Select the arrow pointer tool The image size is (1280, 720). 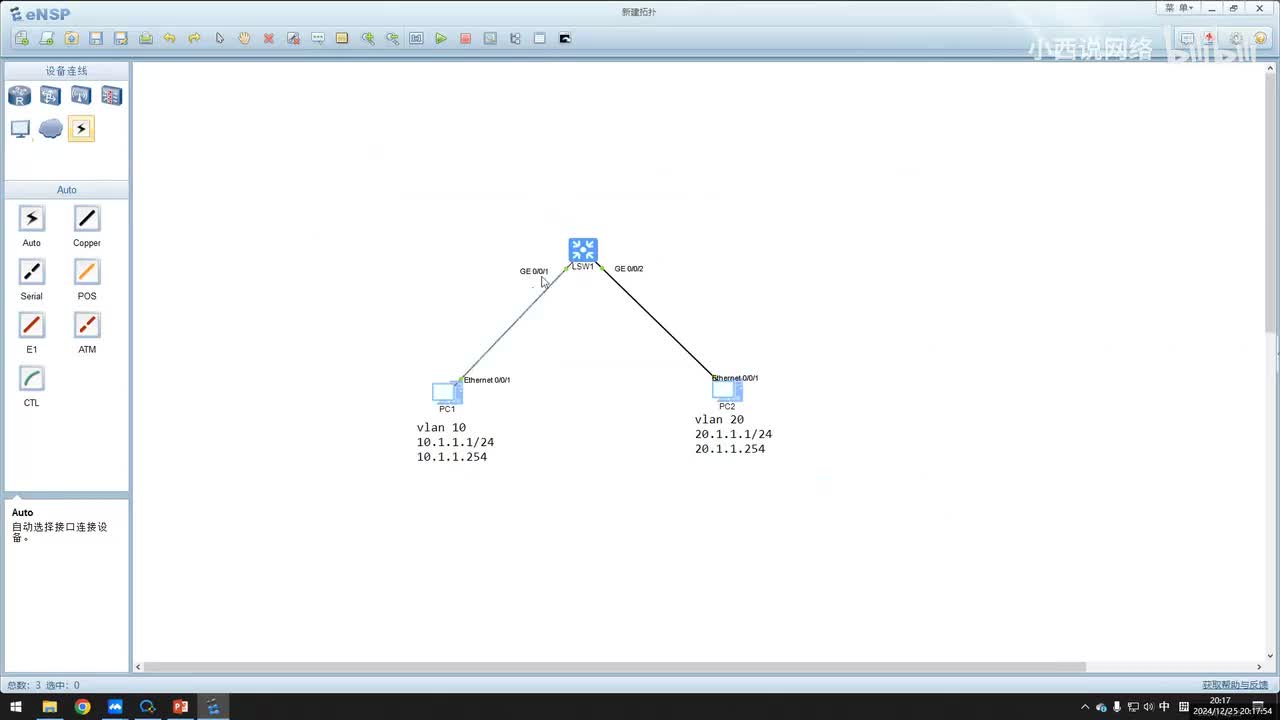tap(220, 38)
